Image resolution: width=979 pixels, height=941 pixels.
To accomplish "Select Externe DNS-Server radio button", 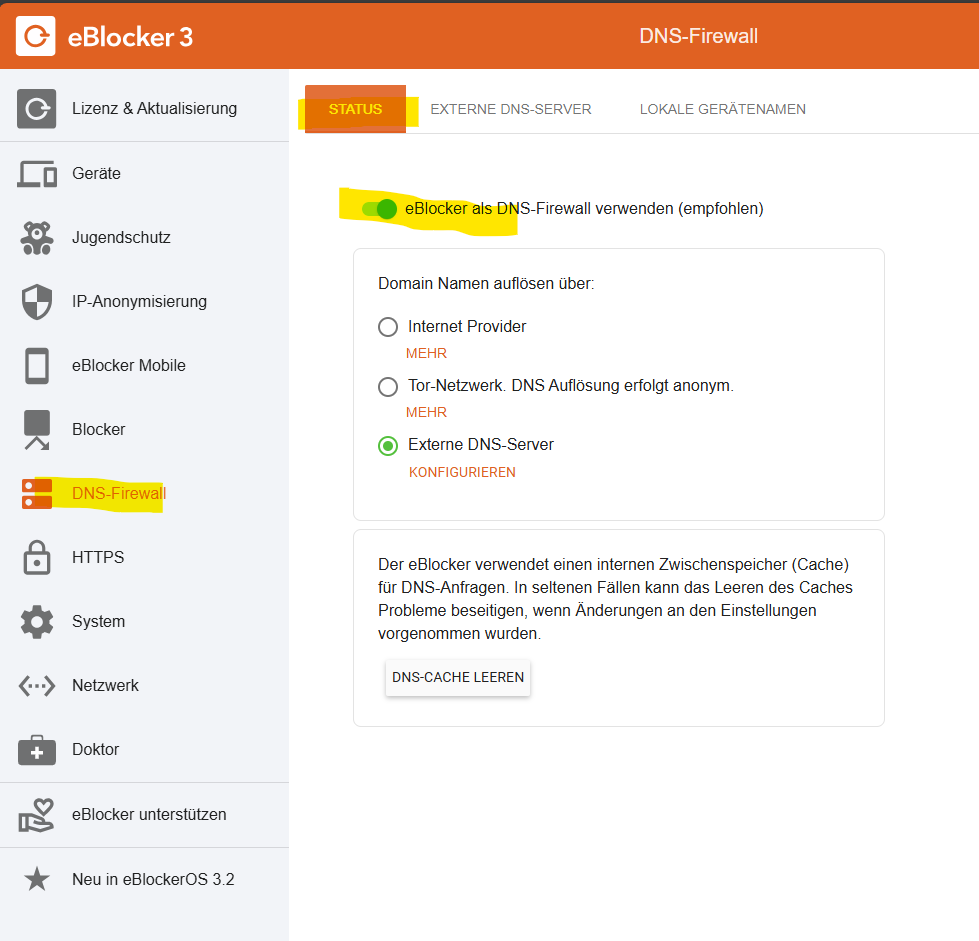I will pos(388,446).
